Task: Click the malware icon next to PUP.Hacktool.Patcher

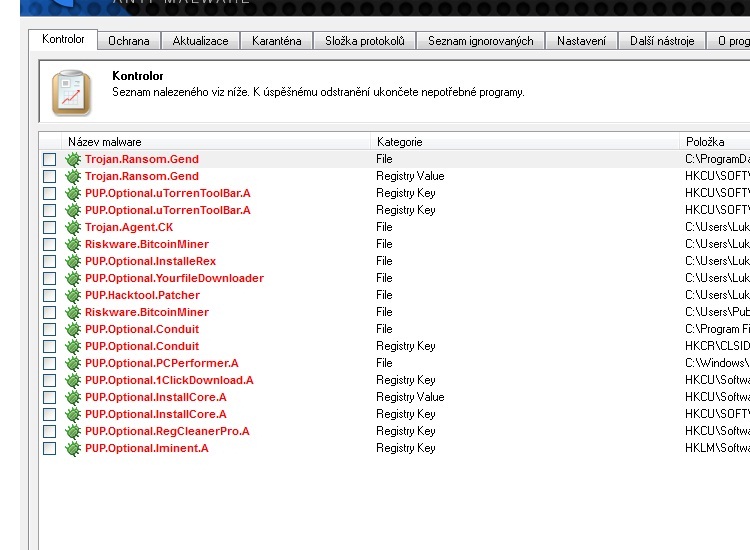Action: [x=73, y=295]
